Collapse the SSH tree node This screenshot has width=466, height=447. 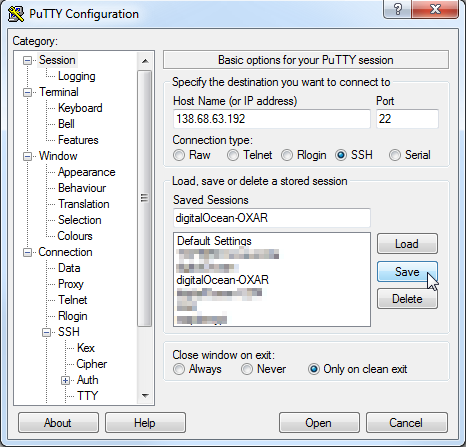(46, 332)
